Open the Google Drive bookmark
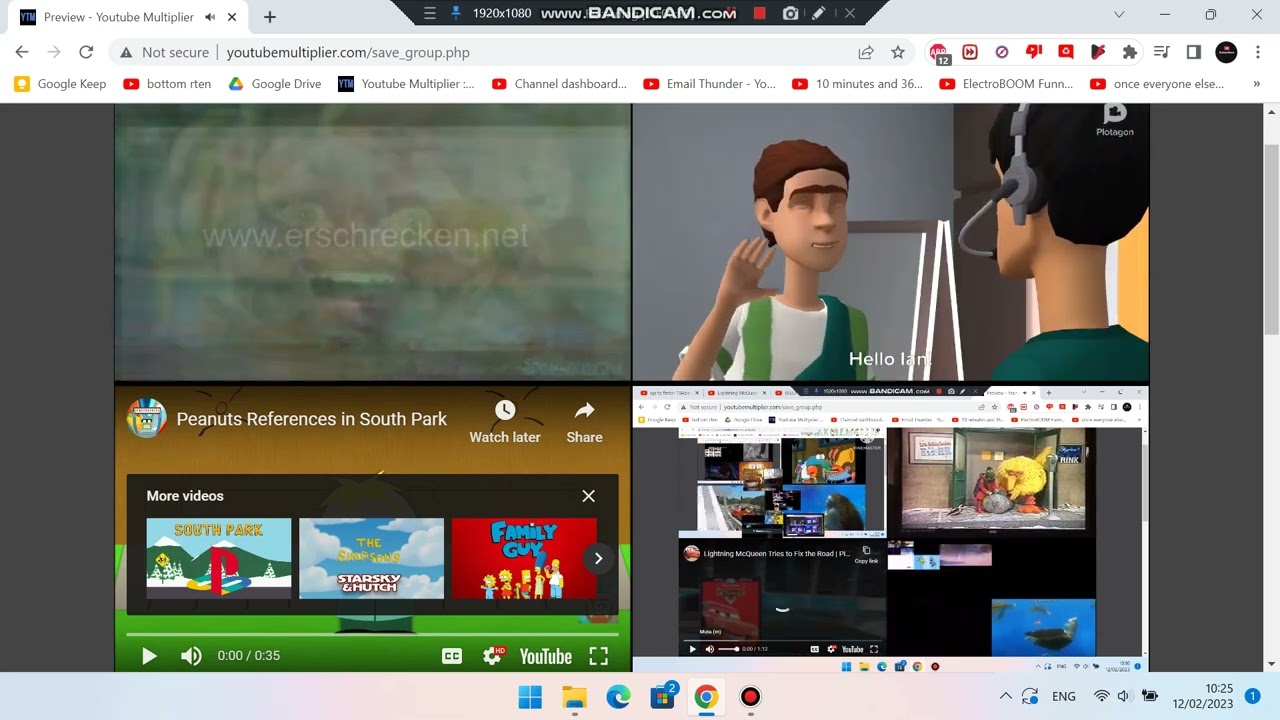 [275, 84]
